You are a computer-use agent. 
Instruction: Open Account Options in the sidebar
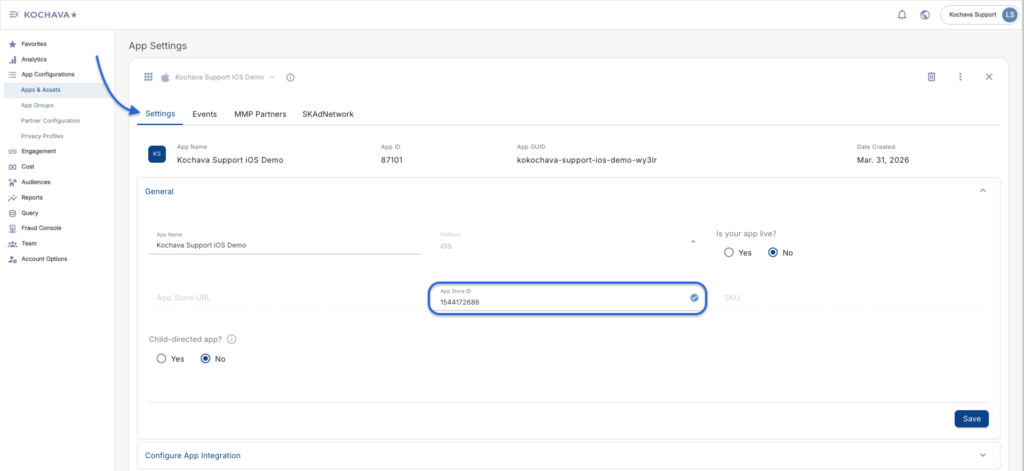click(44, 259)
